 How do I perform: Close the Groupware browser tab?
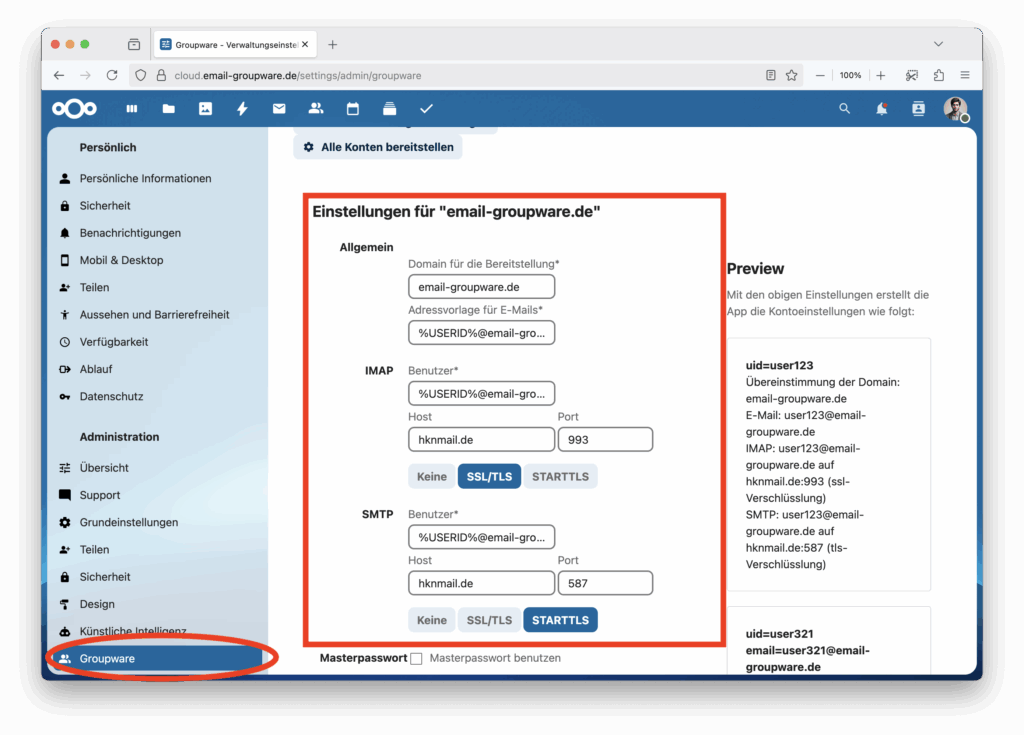(305, 44)
